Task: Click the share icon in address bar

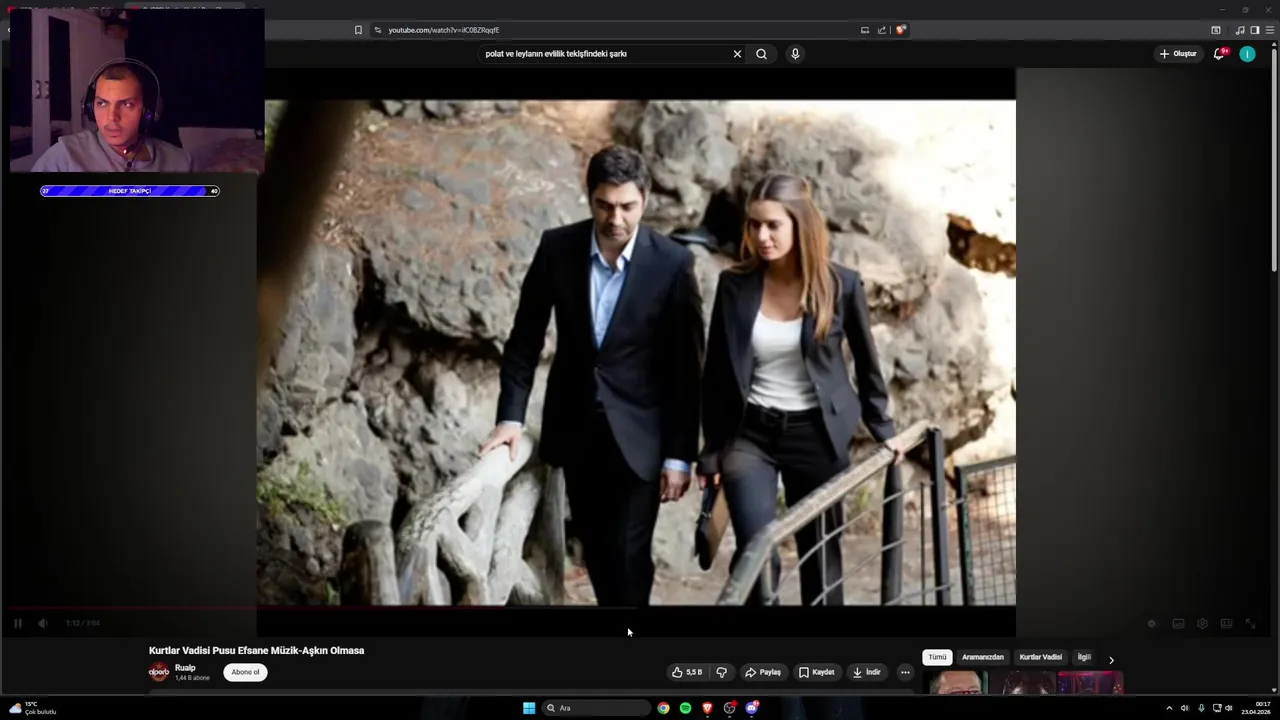Action: [x=882, y=30]
